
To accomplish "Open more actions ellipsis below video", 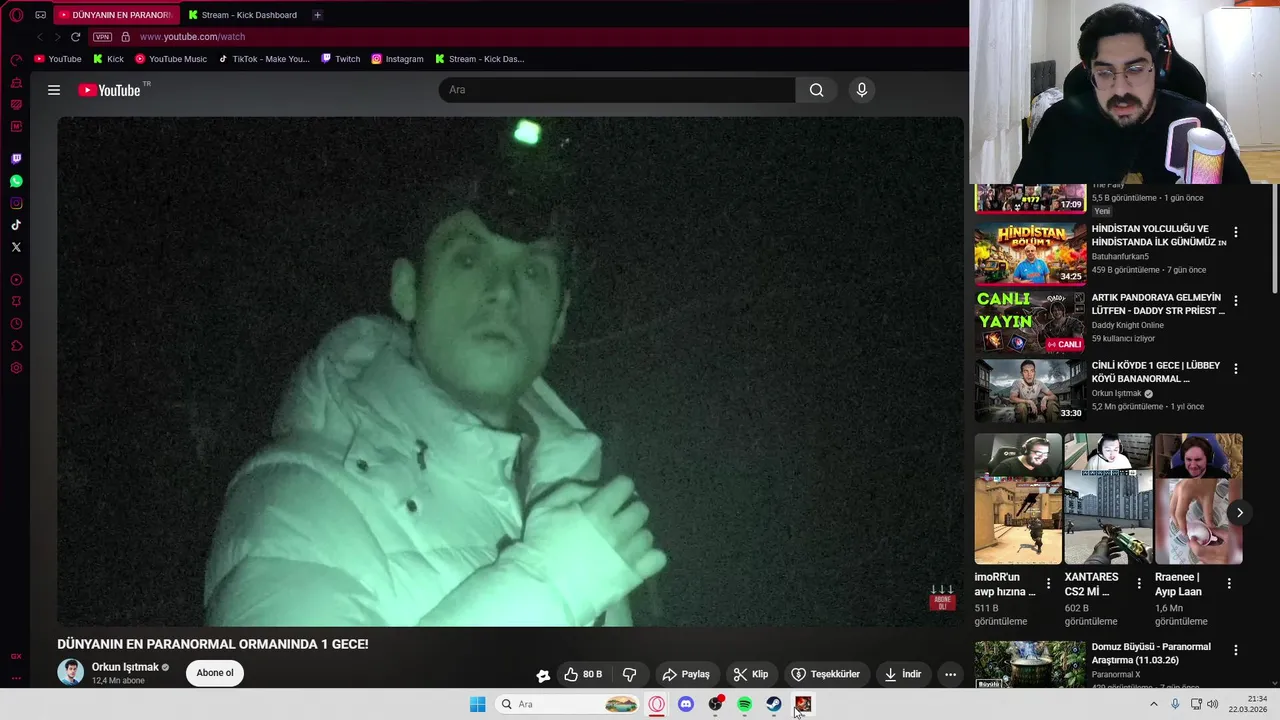I will pos(951,674).
